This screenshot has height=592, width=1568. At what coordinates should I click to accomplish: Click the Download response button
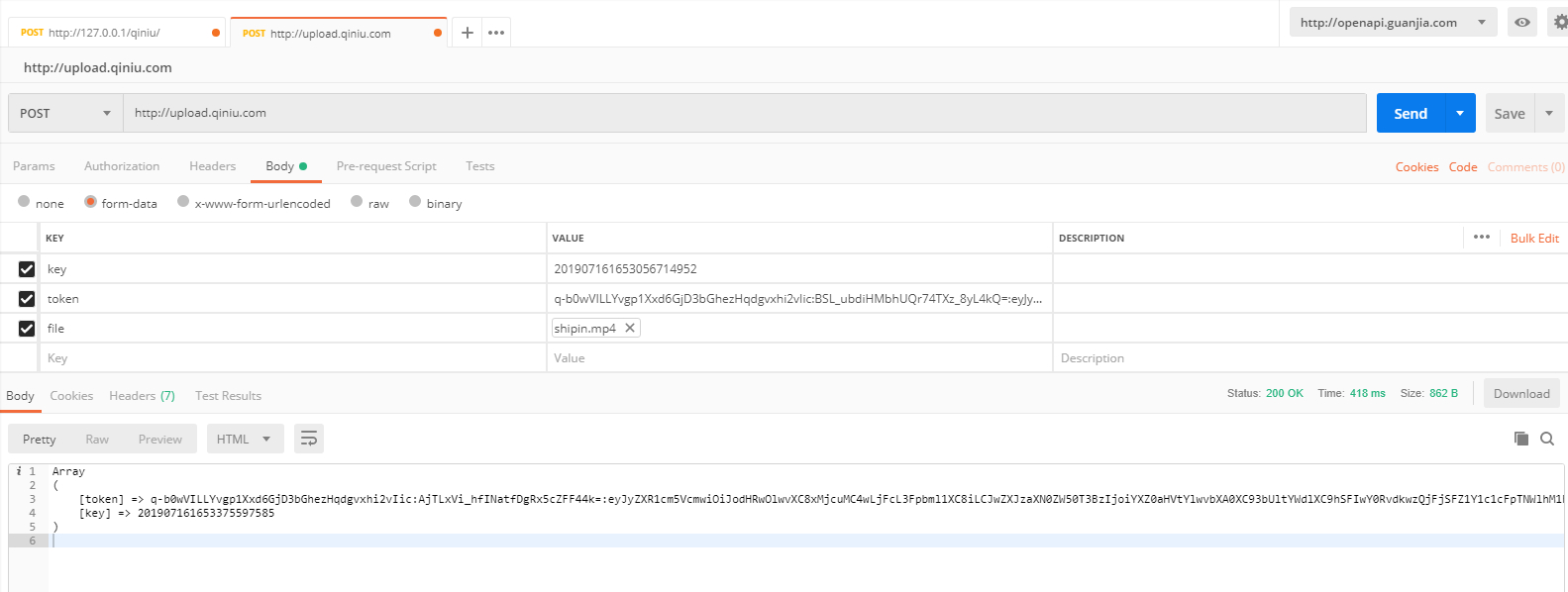[x=1521, y=393]
